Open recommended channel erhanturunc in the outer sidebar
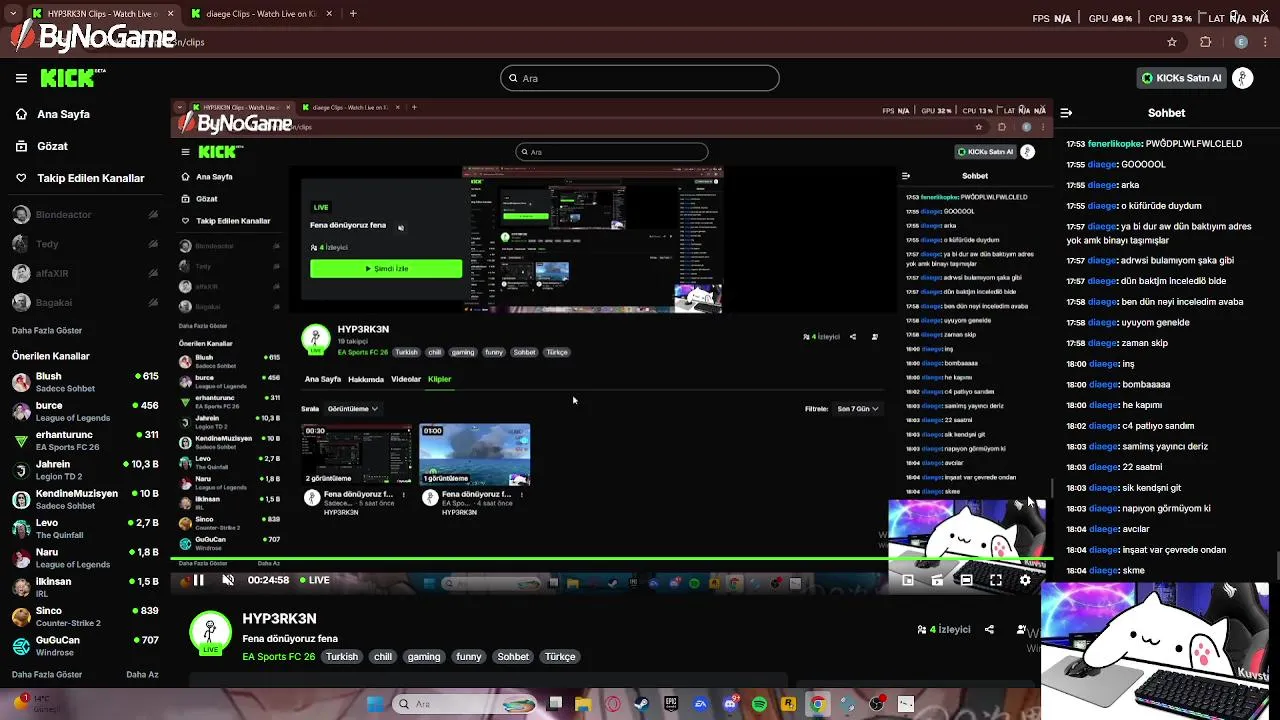This screenshot has height=720, width=1280. tap(85, 441)
